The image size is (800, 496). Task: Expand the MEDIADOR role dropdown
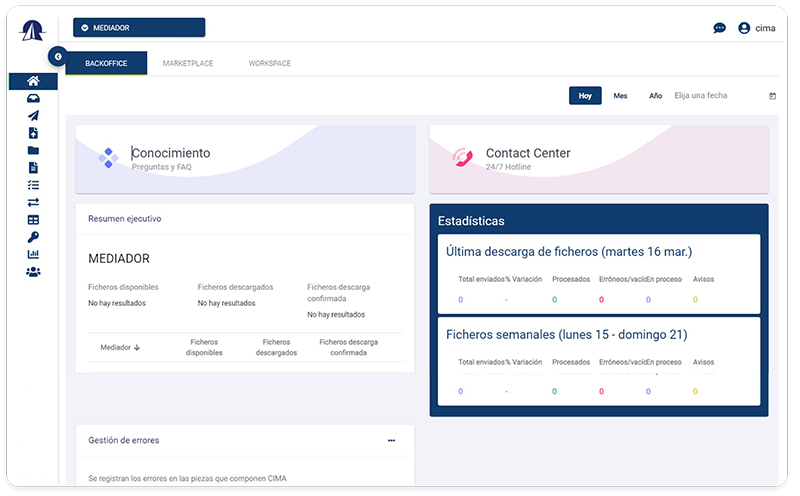pyautogui.click(x=139, y=28)
